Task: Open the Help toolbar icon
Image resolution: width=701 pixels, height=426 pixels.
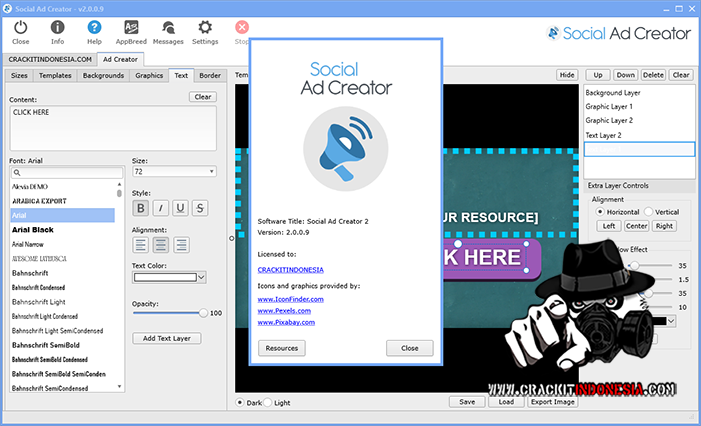Action: pos(94,31)
